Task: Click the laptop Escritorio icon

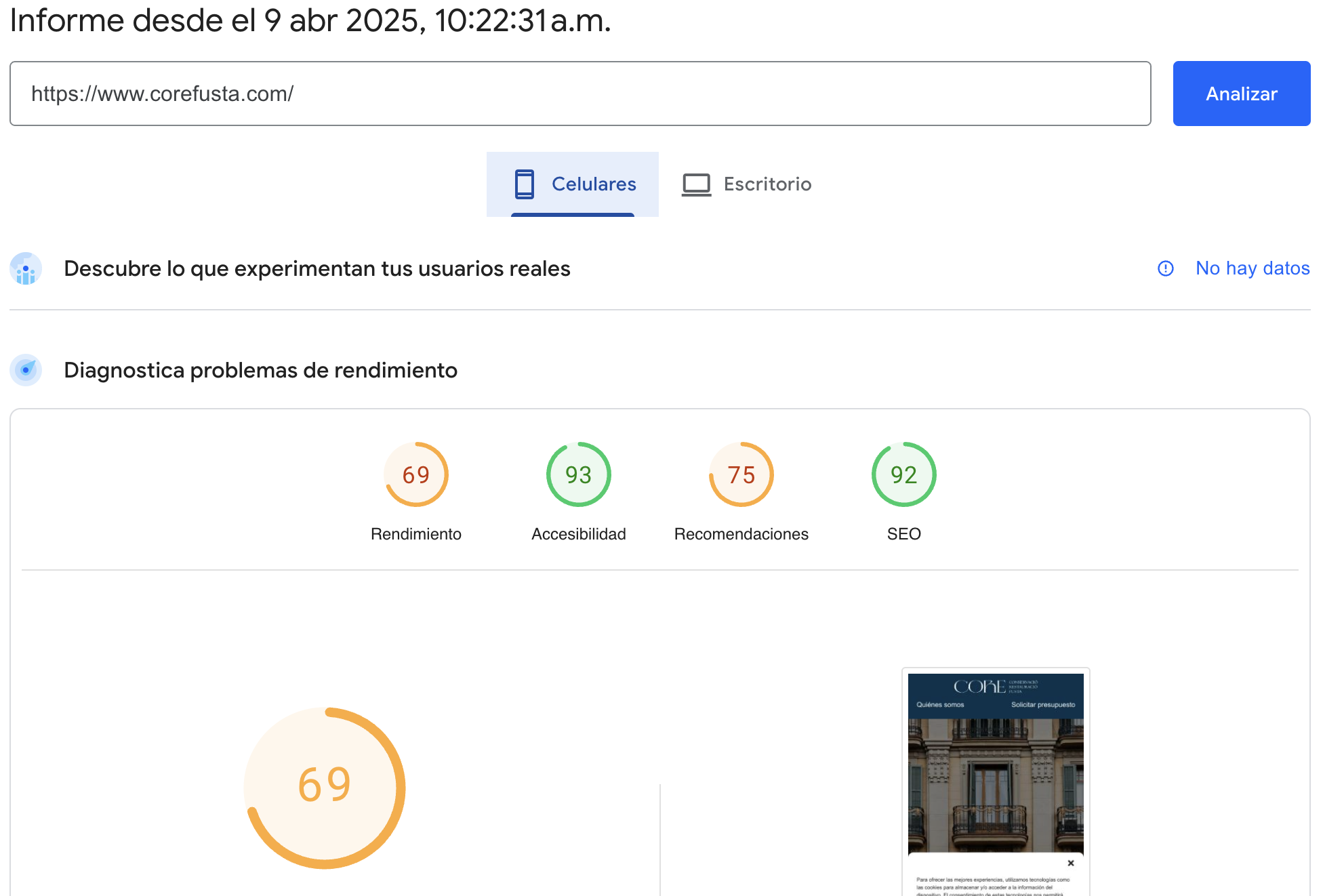Action: tap(696, 184)
